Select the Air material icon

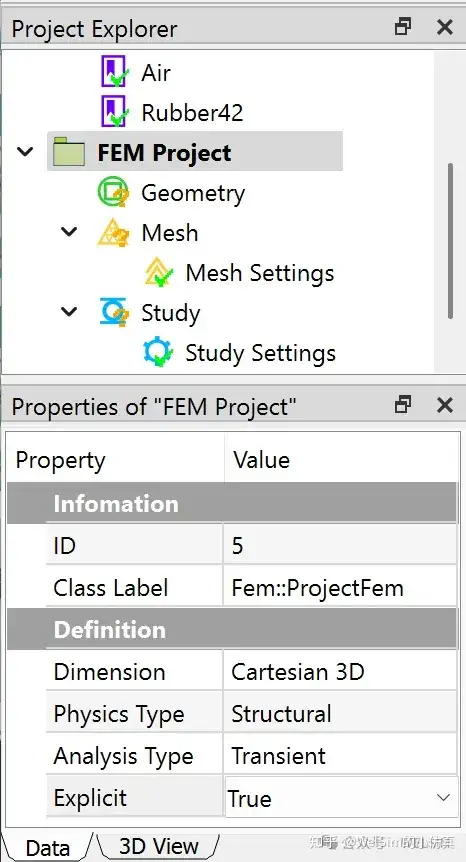click(114, 71)
